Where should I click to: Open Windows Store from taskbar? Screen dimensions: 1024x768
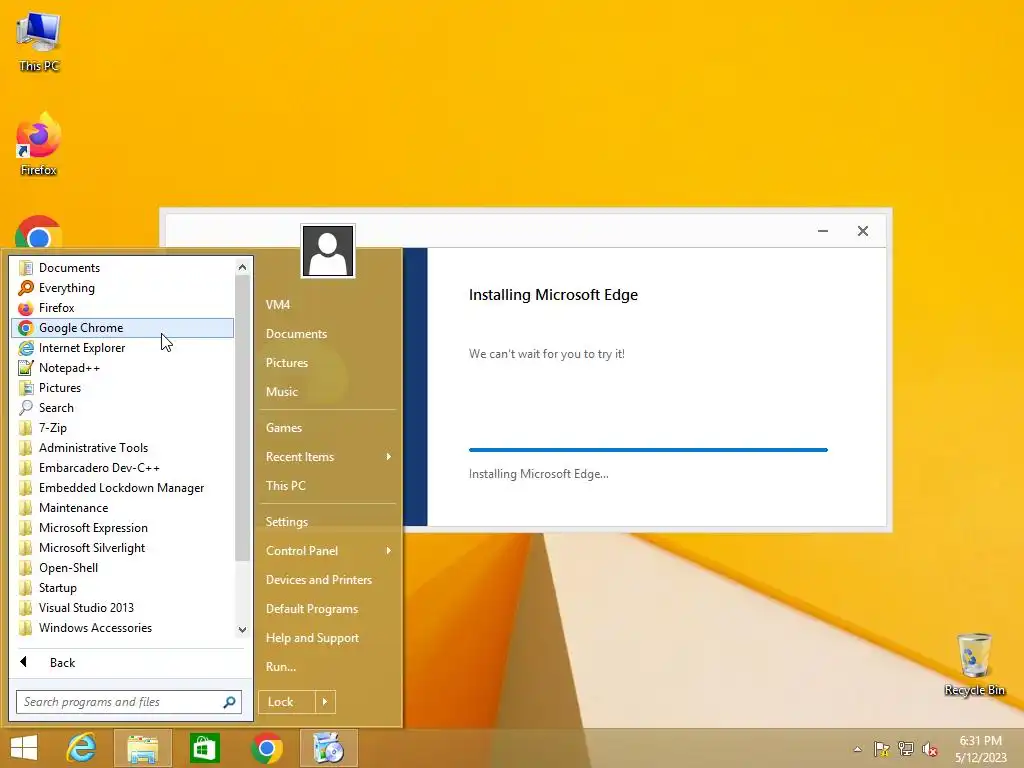pyautogui.click(x=204, y=748)
